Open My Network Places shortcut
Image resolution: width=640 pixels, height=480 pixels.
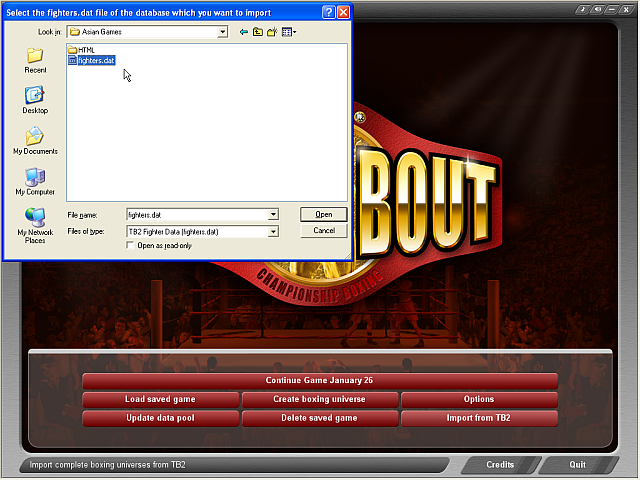pyautogui.click(x=35, y=226)
